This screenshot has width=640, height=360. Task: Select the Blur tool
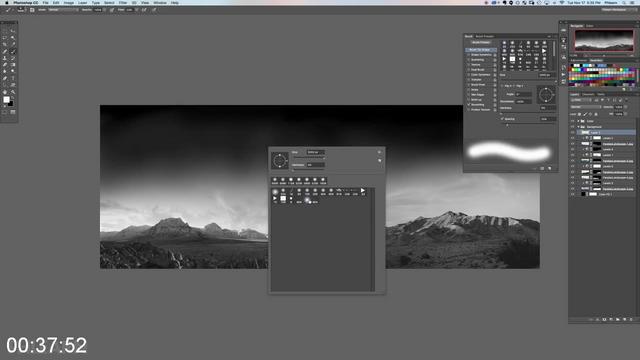4,71
